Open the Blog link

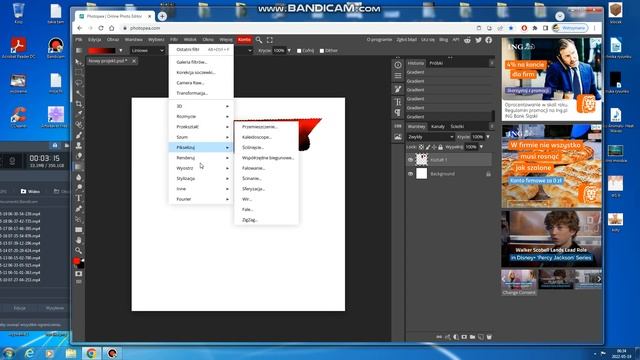(x=444, y=40)
